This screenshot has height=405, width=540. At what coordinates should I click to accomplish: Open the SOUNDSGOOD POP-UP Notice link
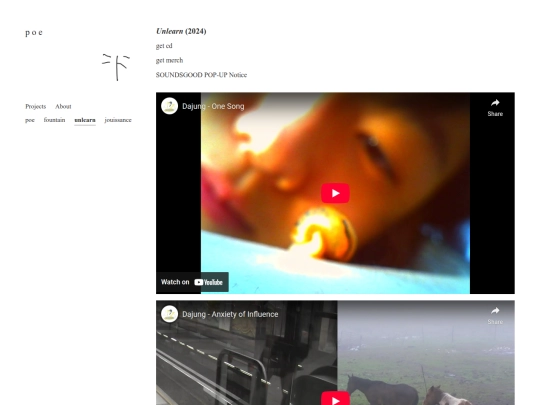point(201,75)
